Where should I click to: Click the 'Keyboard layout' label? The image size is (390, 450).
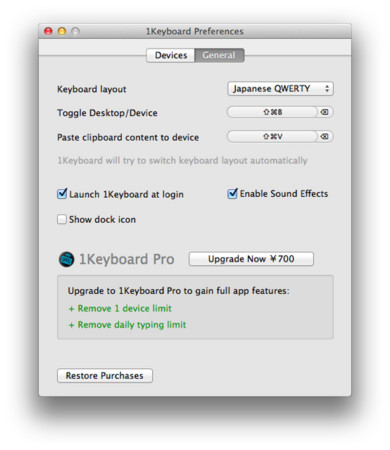tap(92, 89)
